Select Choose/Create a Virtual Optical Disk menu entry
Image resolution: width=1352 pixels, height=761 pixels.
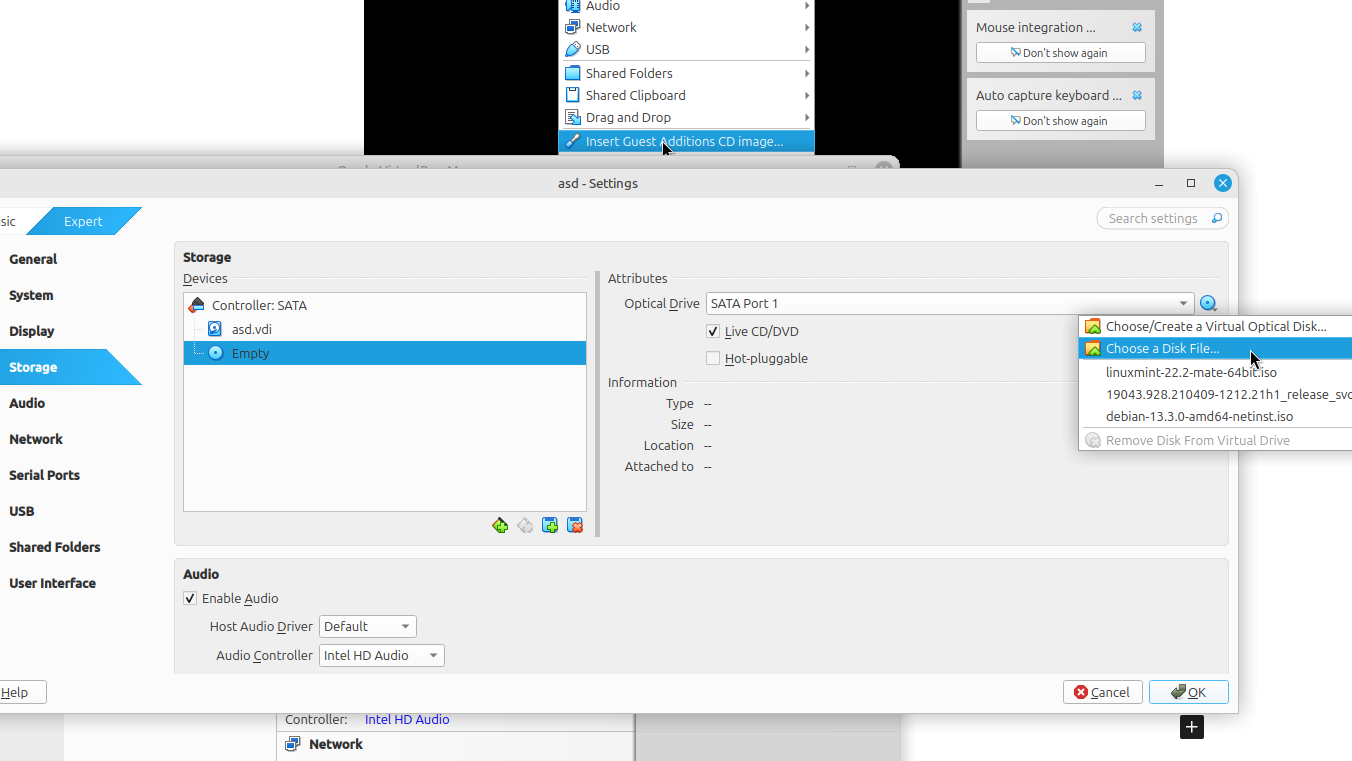click(x=1215, y=327)
